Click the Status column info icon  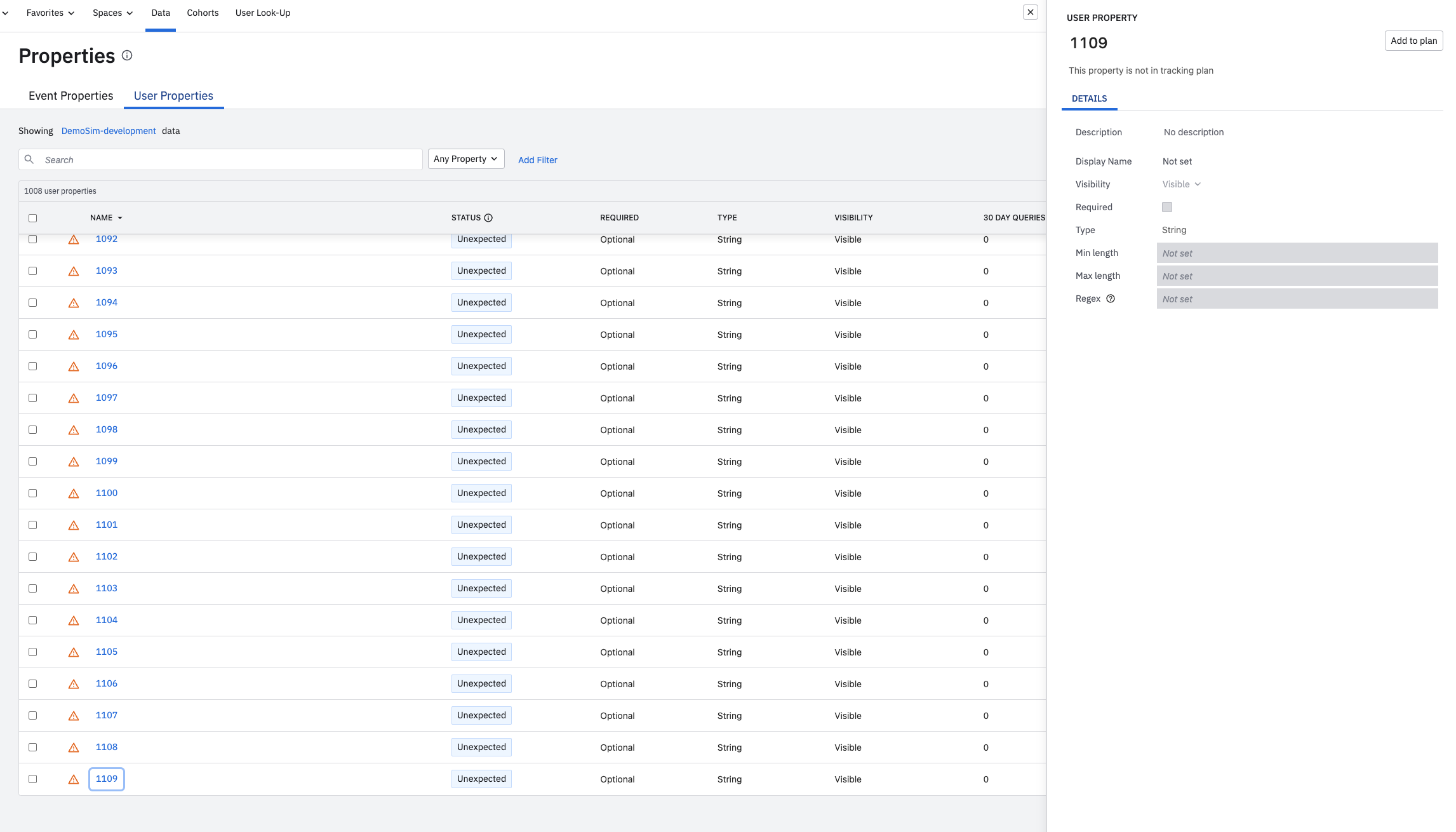(x=488, y=218)
